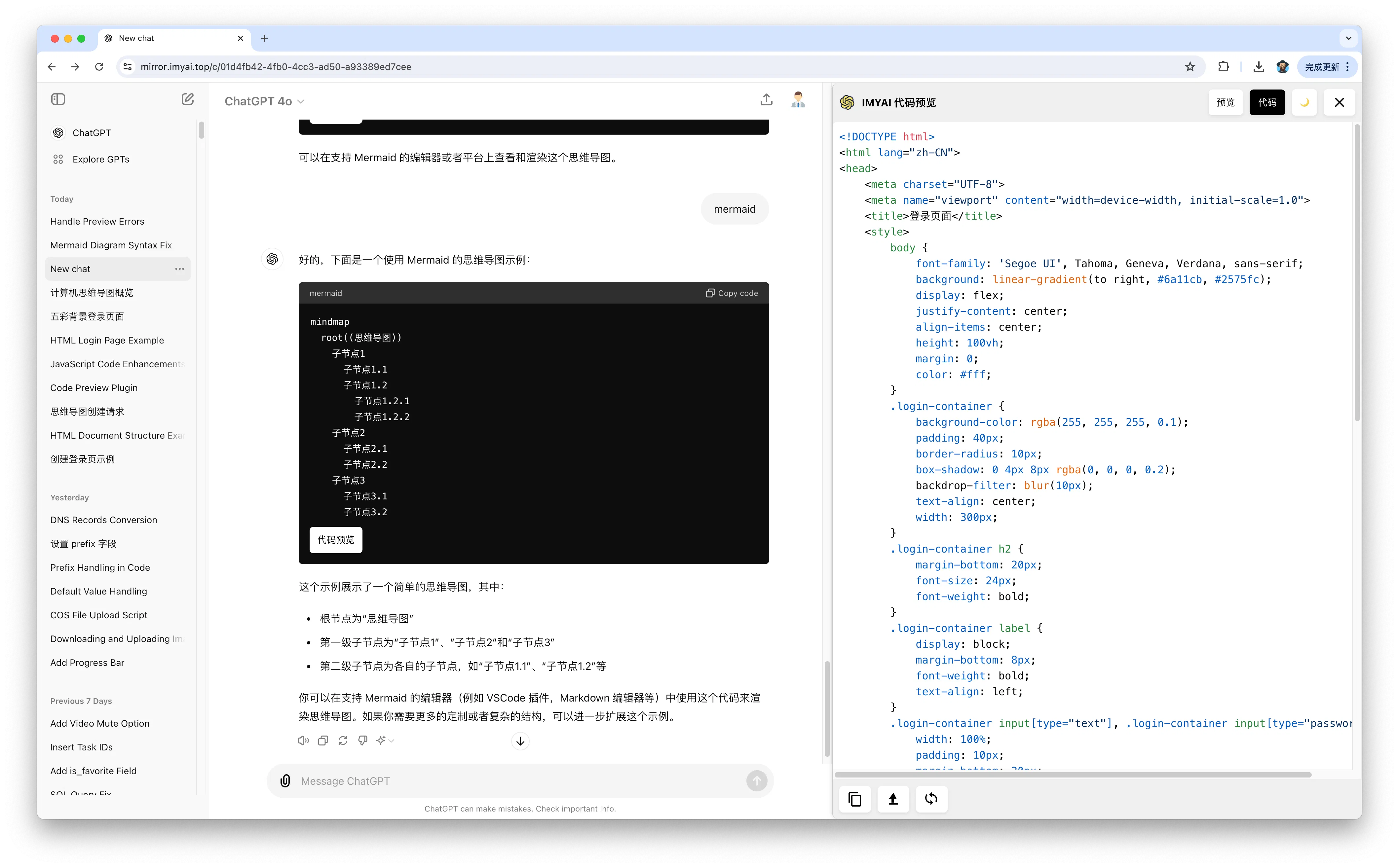Screen dimensions: 1399x868
Task: Expand the browser tab search chevron
Action: coord(1348,38)
